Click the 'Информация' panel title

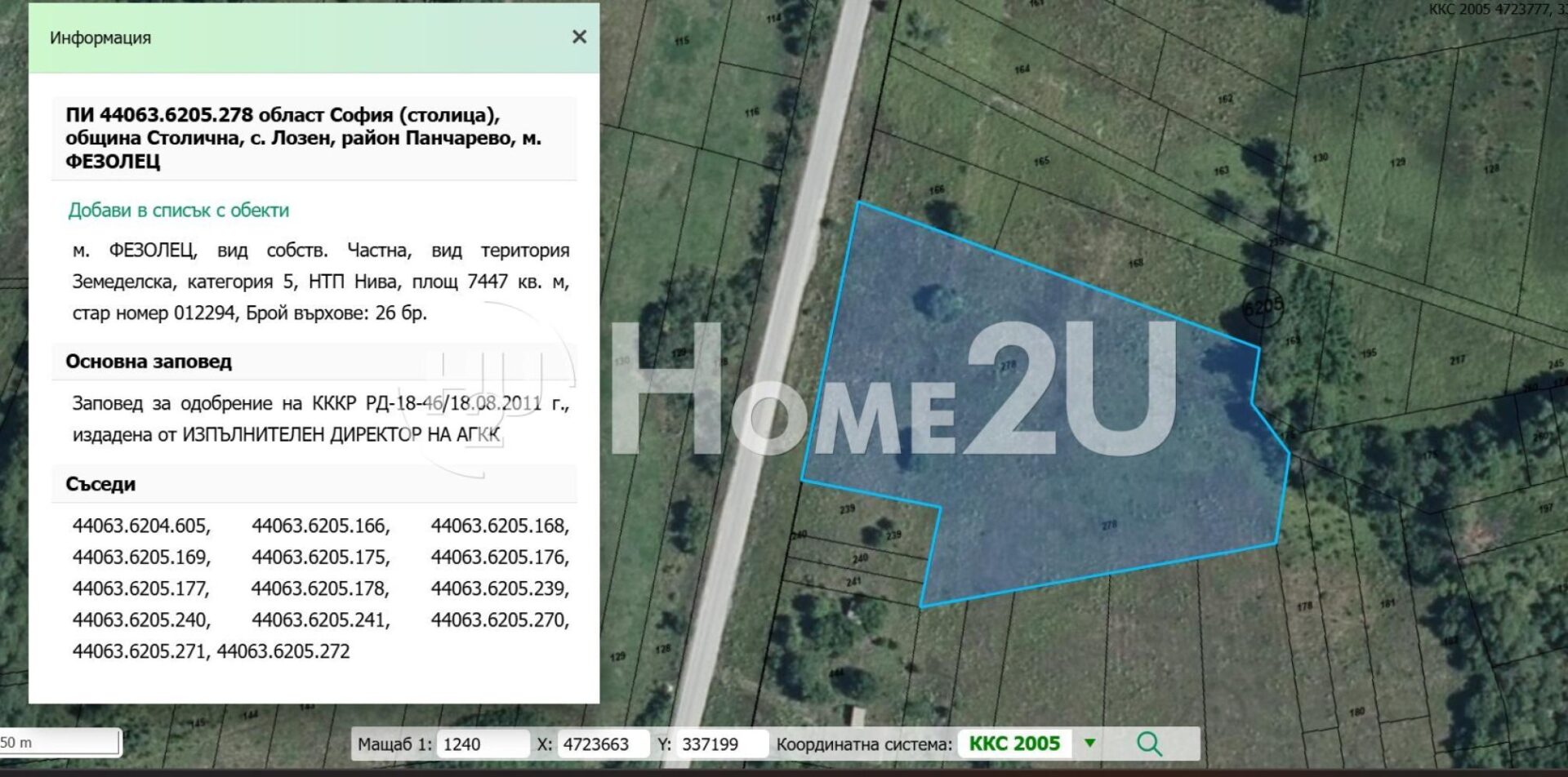coord(100,38)
